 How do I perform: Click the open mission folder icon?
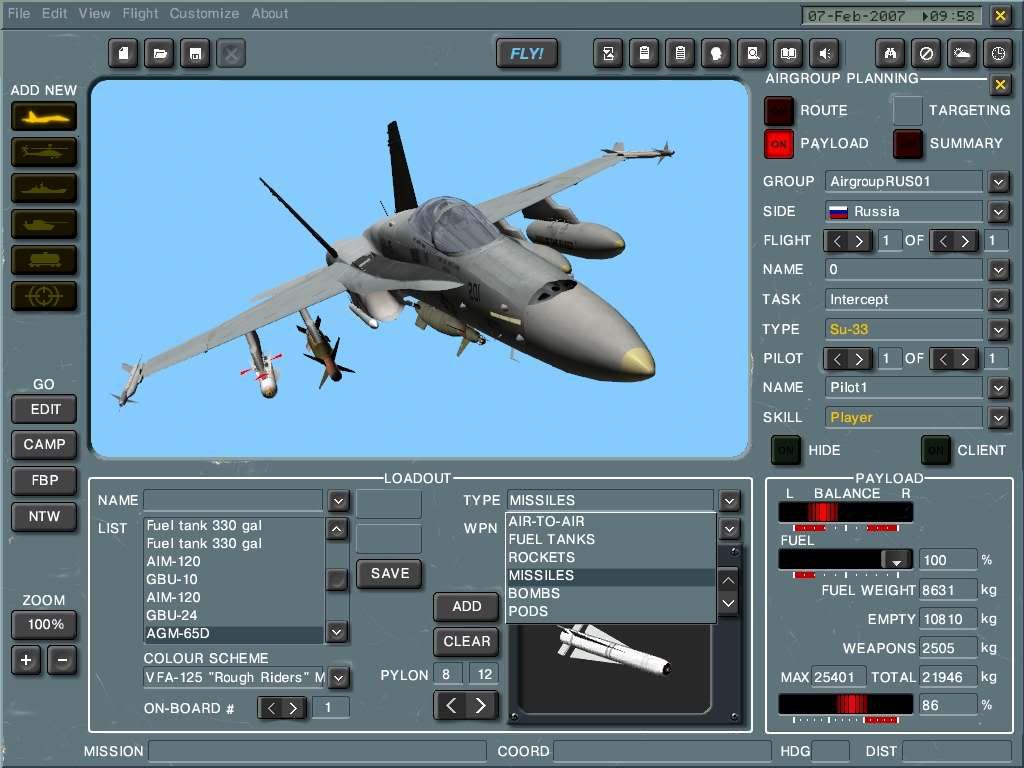pyautogui.click(x=159, y=54)
